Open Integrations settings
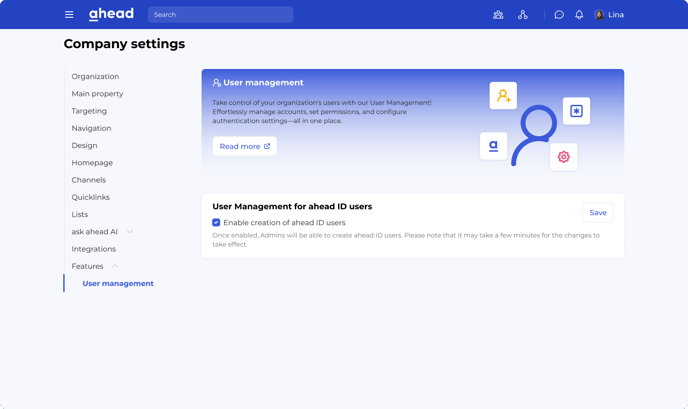Screen dimensions: 688x409 [x=93, y=249]
